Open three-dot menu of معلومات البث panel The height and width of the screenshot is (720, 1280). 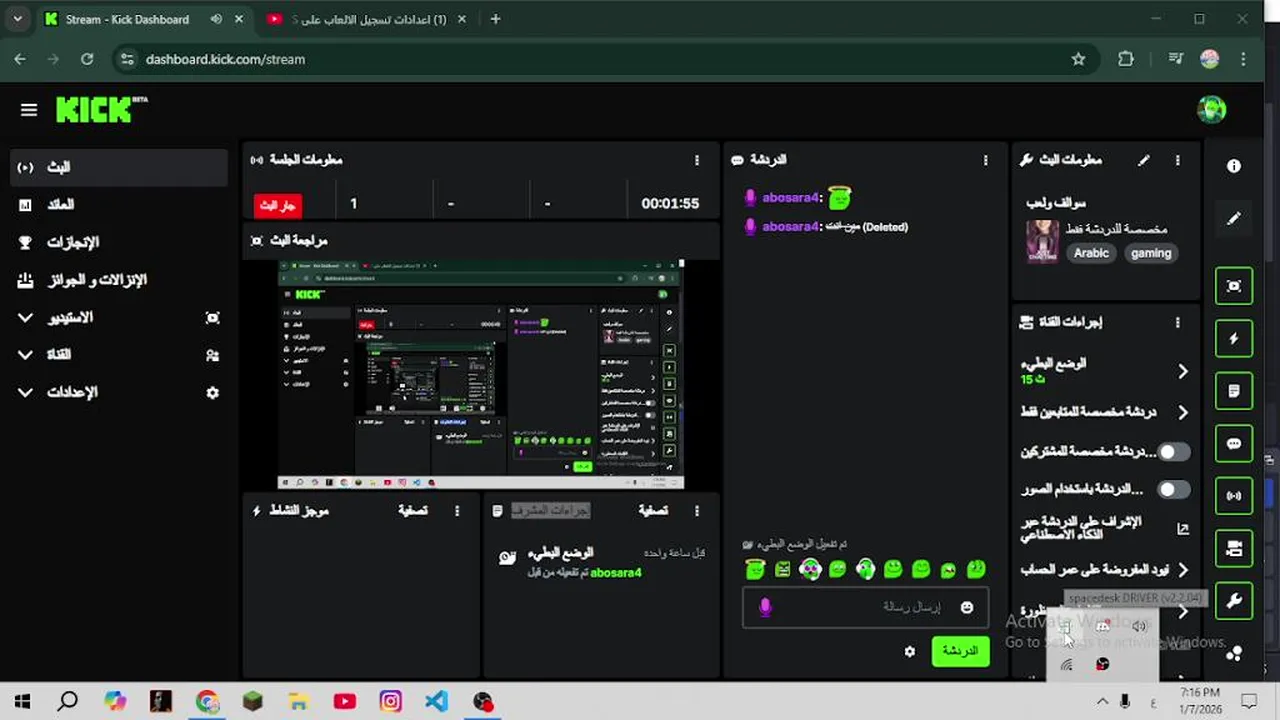pos(1177,160)
